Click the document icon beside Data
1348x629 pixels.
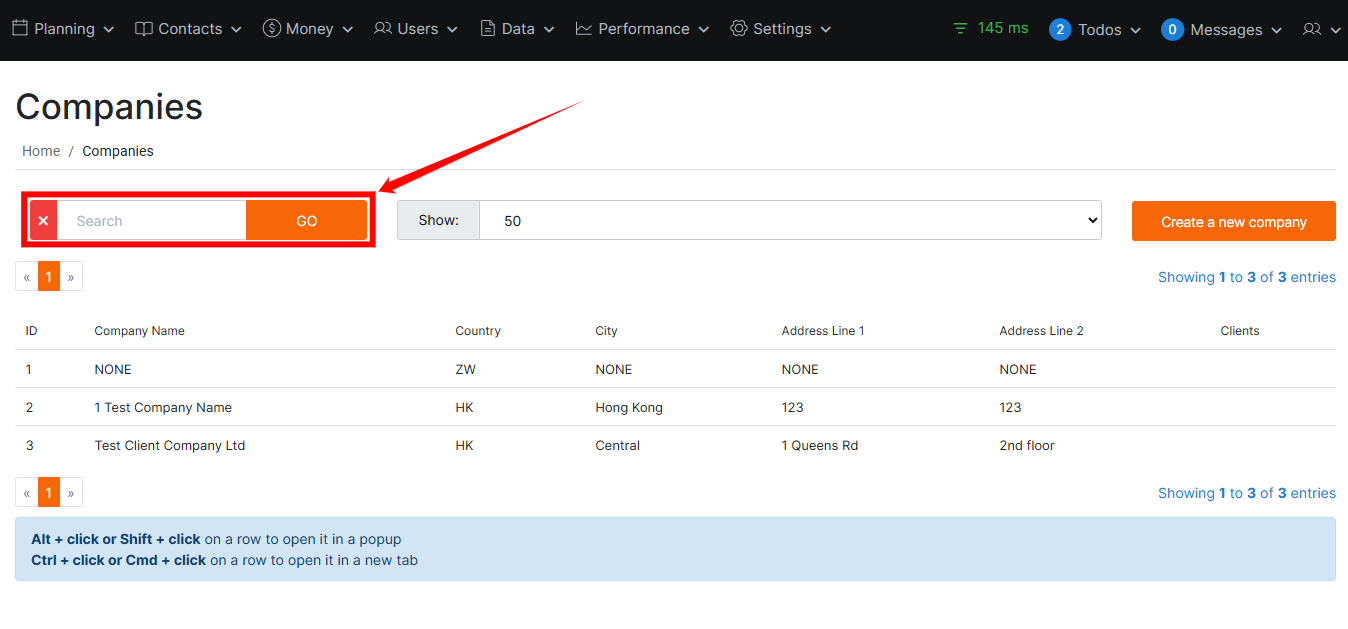[x=488, y=29]
